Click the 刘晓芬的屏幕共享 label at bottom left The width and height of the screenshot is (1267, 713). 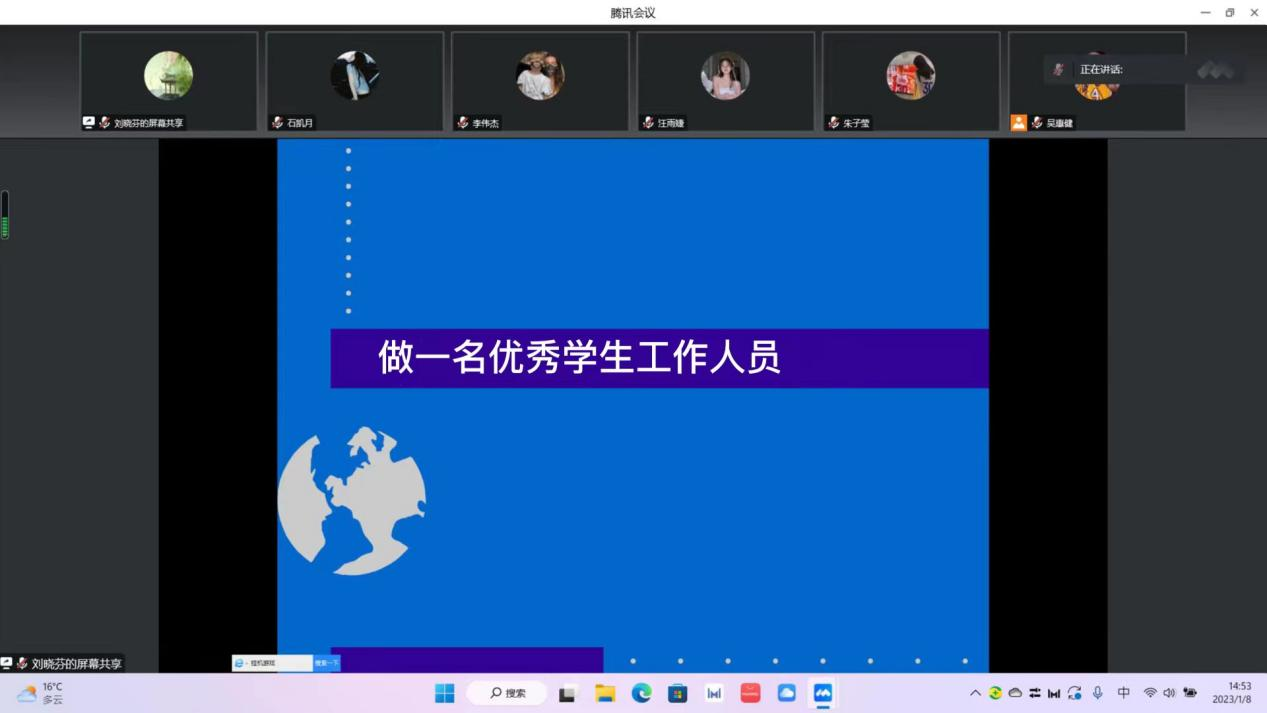68,664
